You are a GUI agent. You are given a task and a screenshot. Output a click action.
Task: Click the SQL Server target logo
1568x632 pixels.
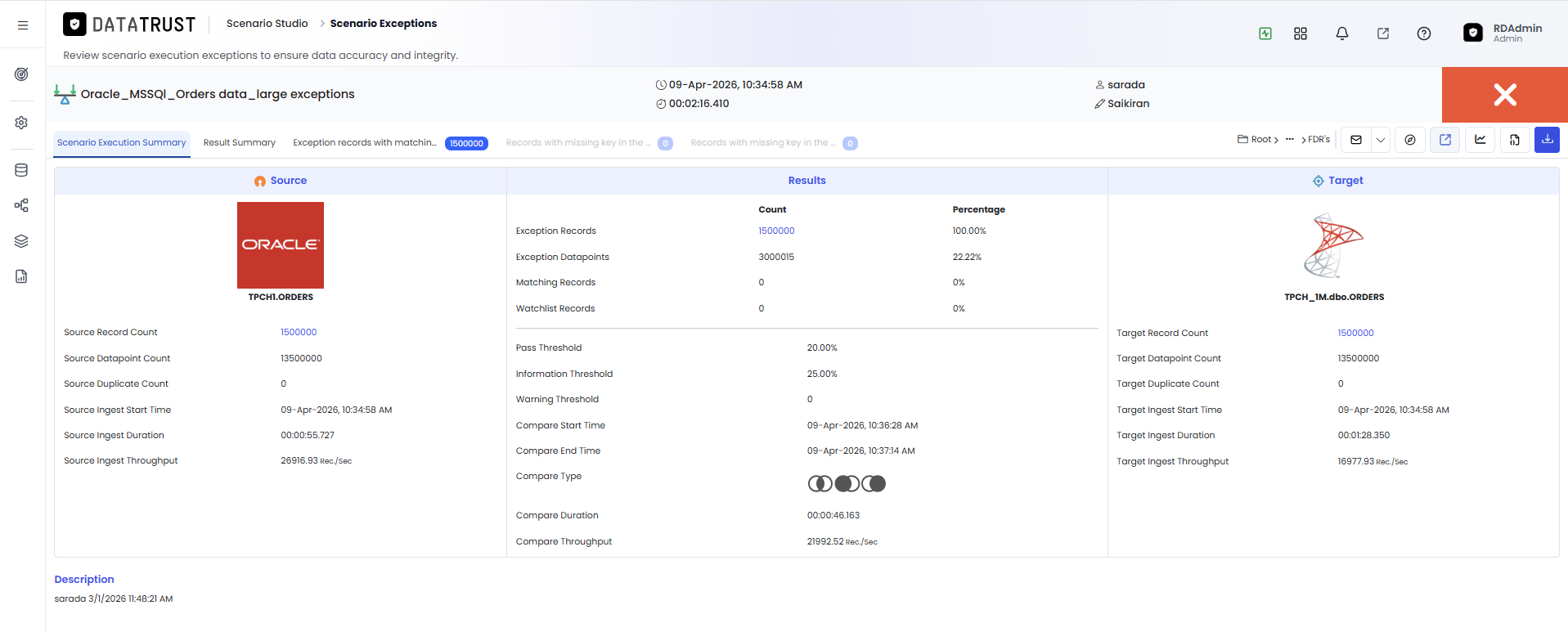pyautogui.click(x=1333, y=246)
